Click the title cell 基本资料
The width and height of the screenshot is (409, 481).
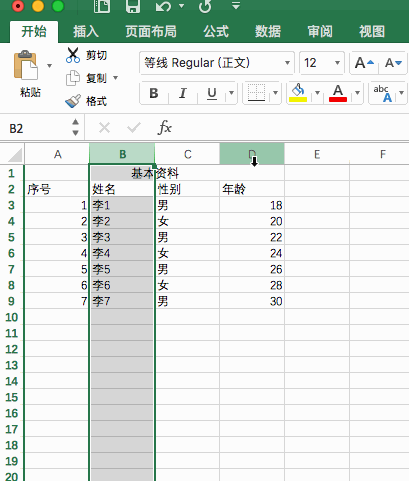(155, 173)
